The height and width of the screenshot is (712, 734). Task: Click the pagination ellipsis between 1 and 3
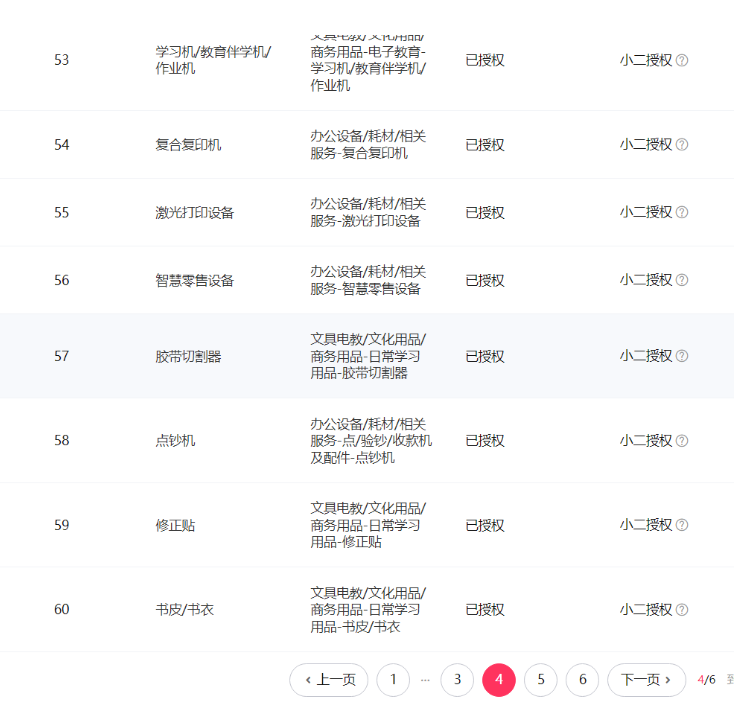click(x=425, y=680)
